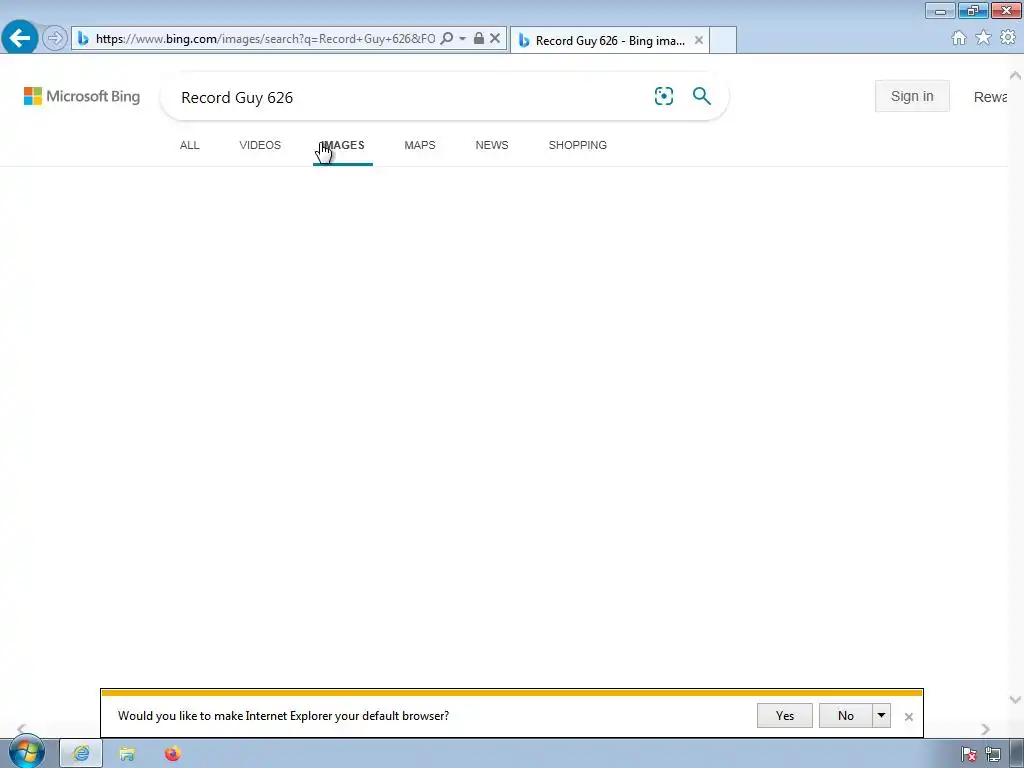Screen dimensions: 1024x768
Task: Click the teal Bing search magnifier
Action: [702, 96]
